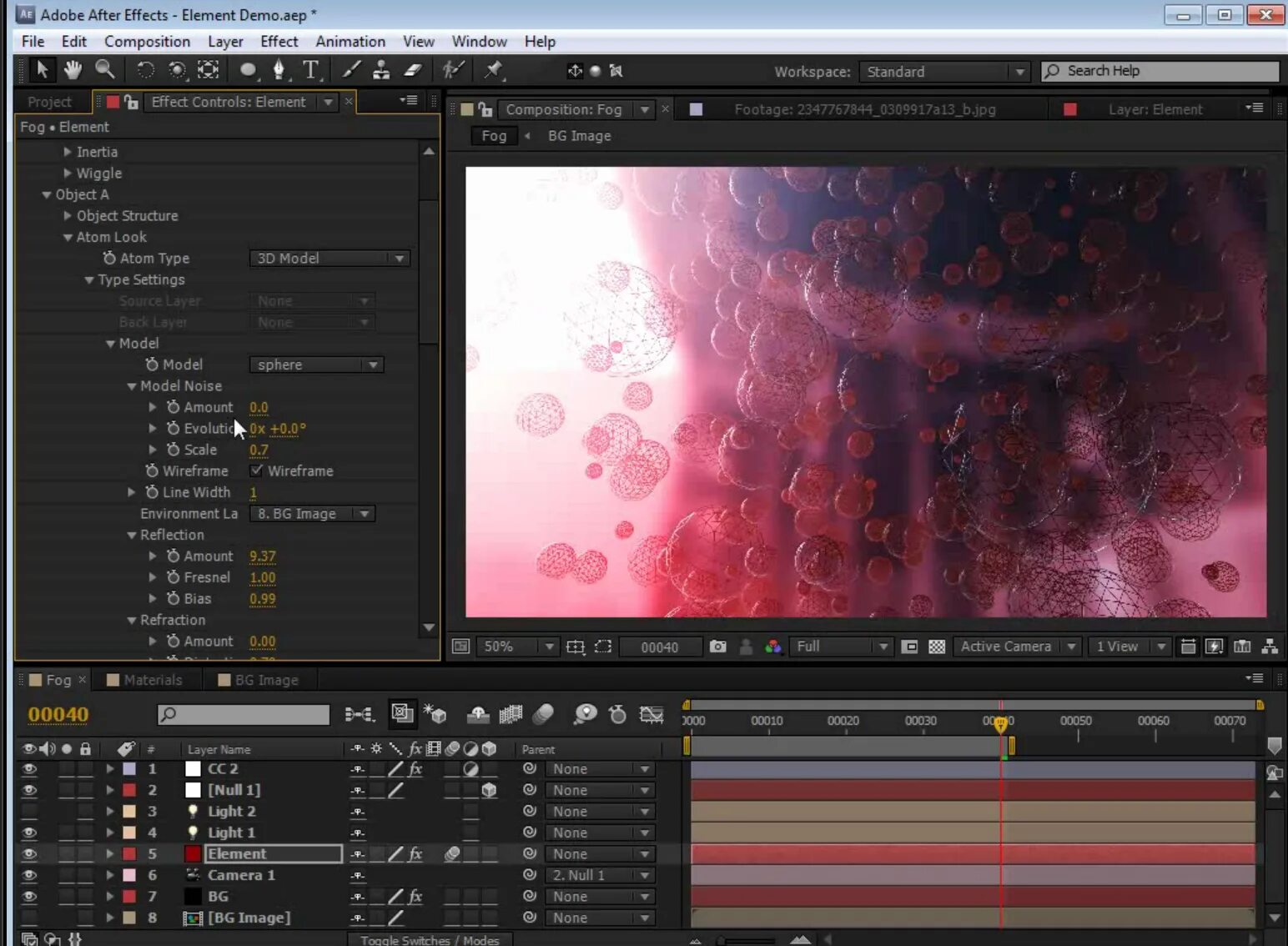Uncheck the Wireframe checkbox
The image size is (1288, 946).
pos(257,470)
